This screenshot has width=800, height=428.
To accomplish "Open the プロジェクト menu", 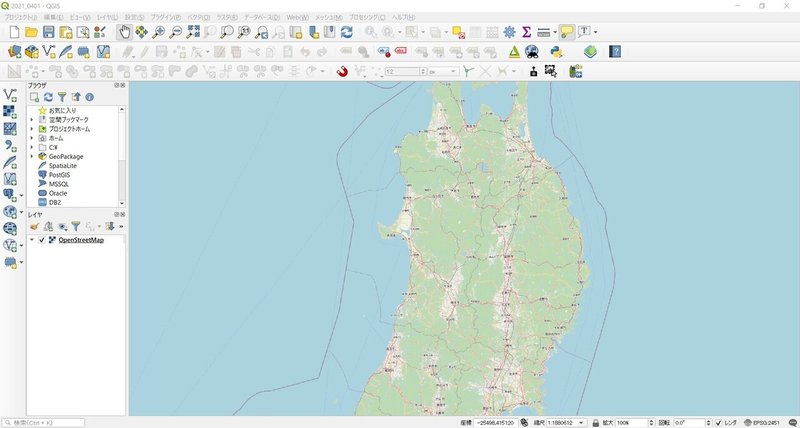I will 20,17.
